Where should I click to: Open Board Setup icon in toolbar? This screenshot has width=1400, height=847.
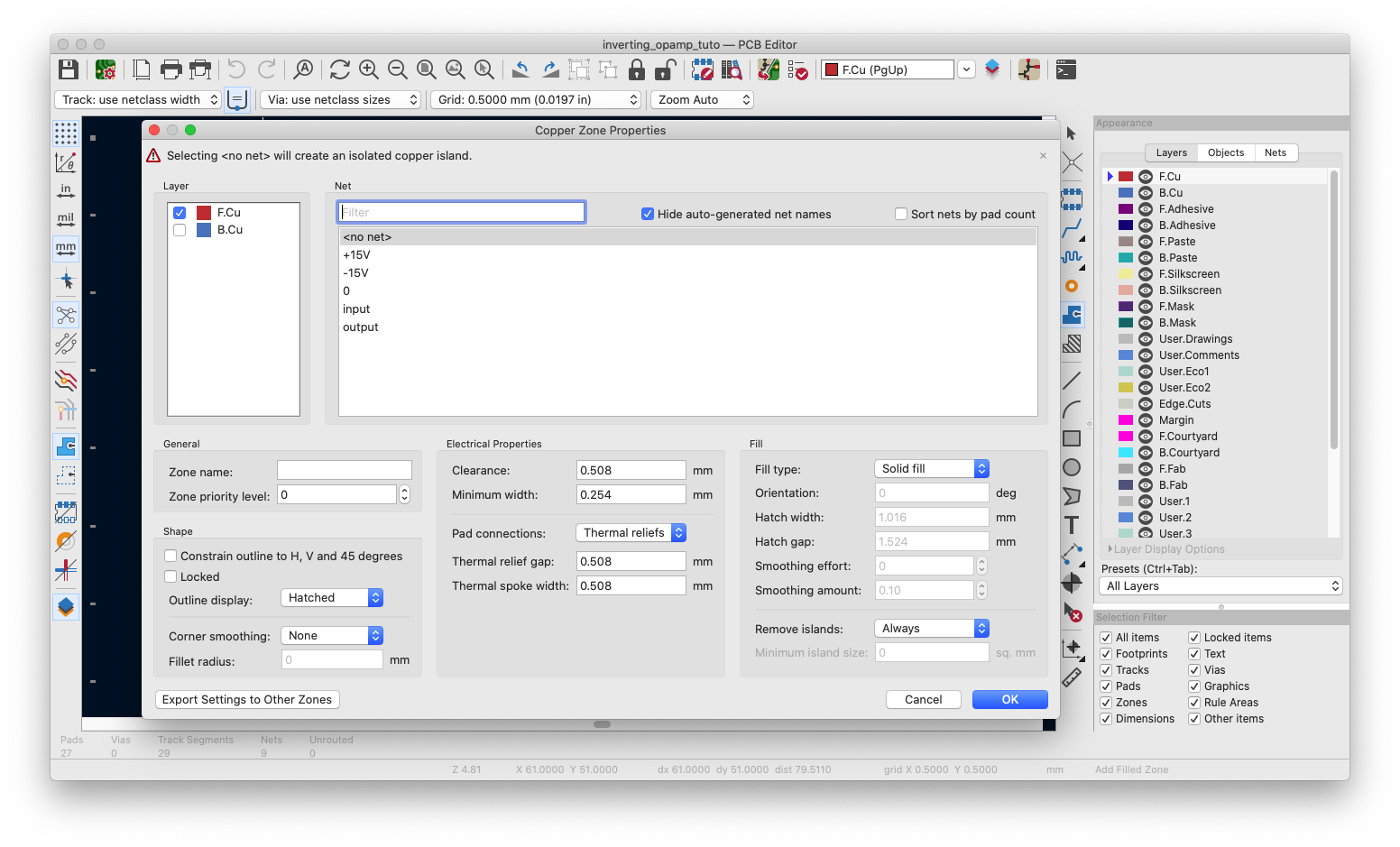click(106, 69)
